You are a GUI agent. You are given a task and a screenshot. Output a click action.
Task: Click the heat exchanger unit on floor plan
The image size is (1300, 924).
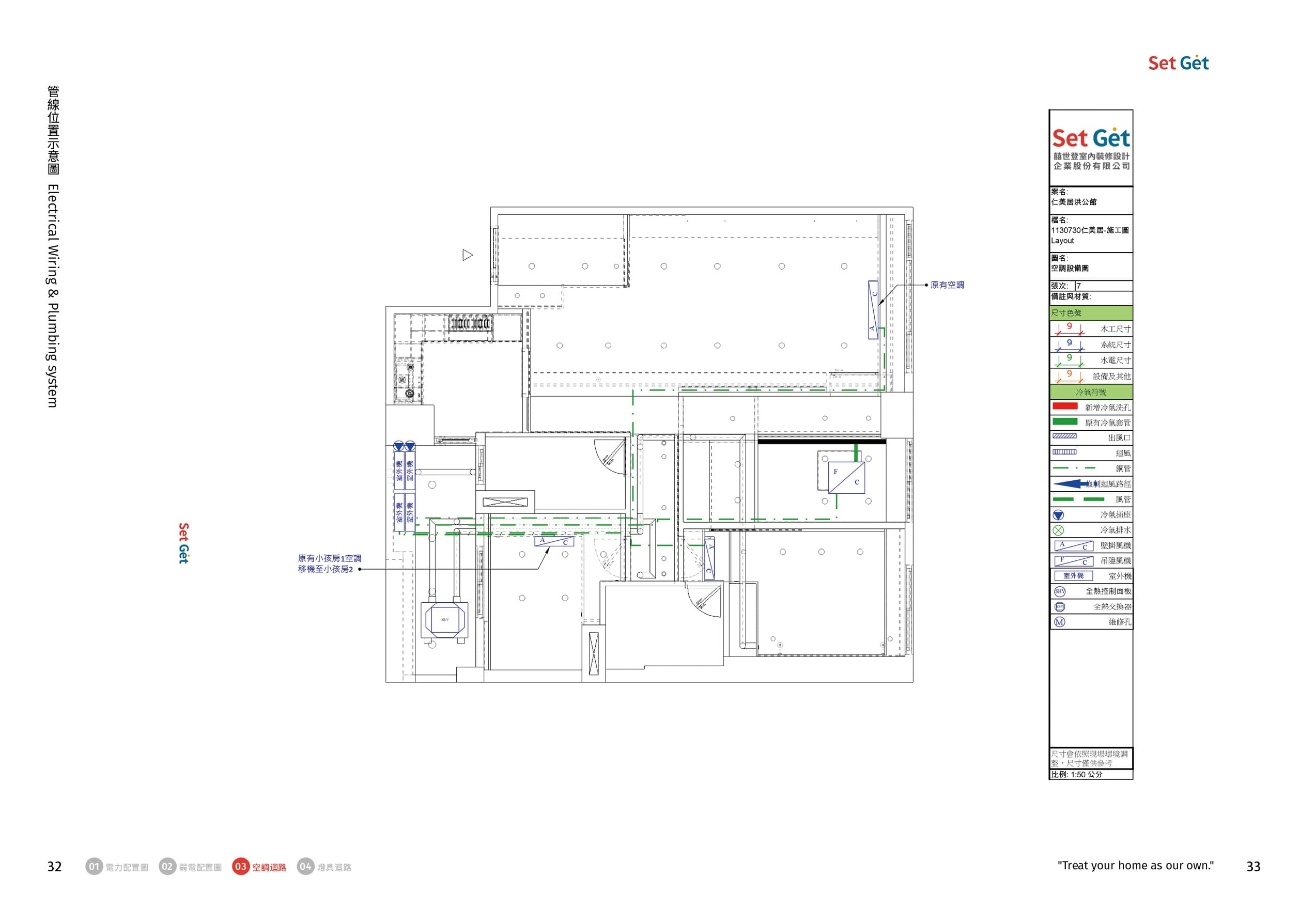444,620
